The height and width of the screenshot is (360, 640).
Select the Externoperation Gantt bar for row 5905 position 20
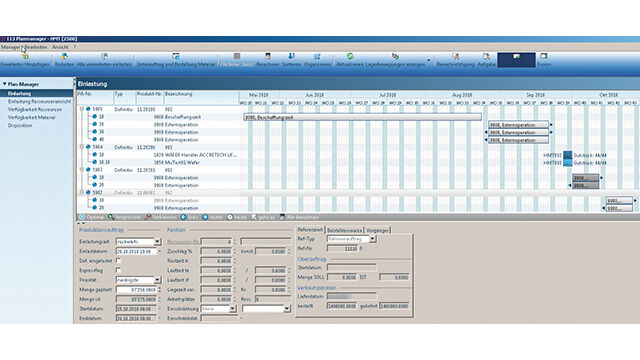(x=518, y=125)
